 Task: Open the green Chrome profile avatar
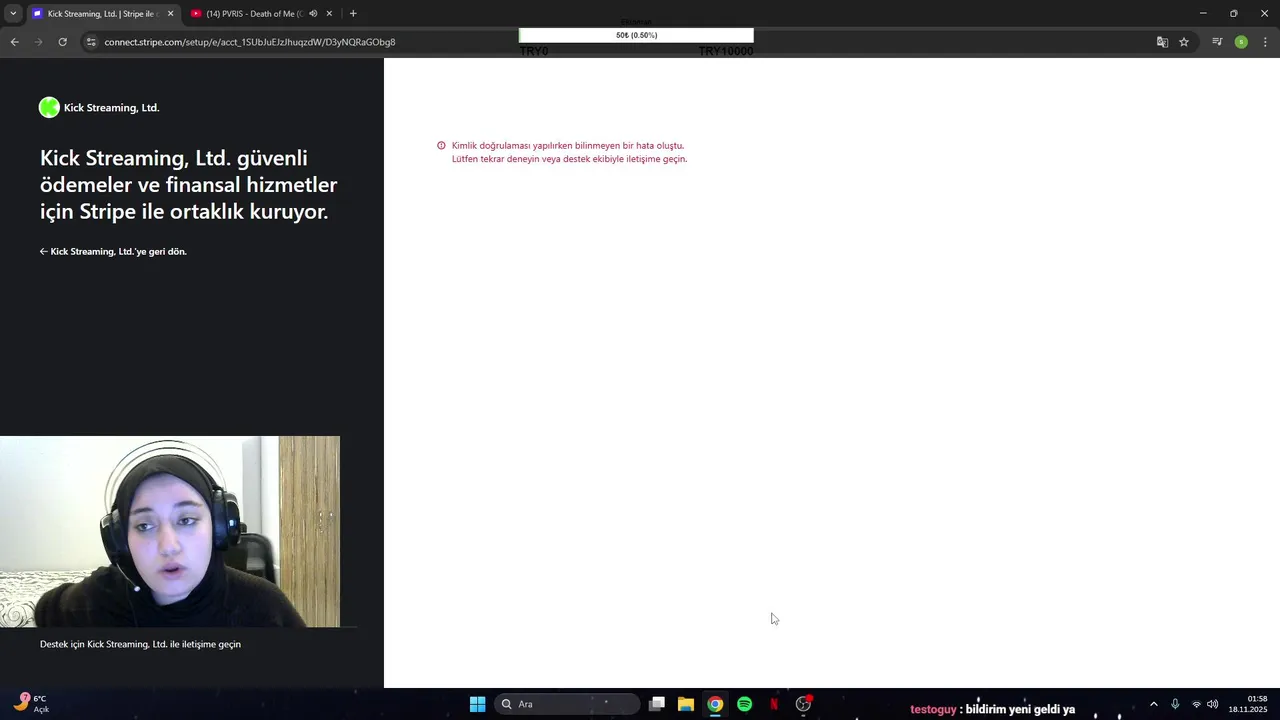1241,42
